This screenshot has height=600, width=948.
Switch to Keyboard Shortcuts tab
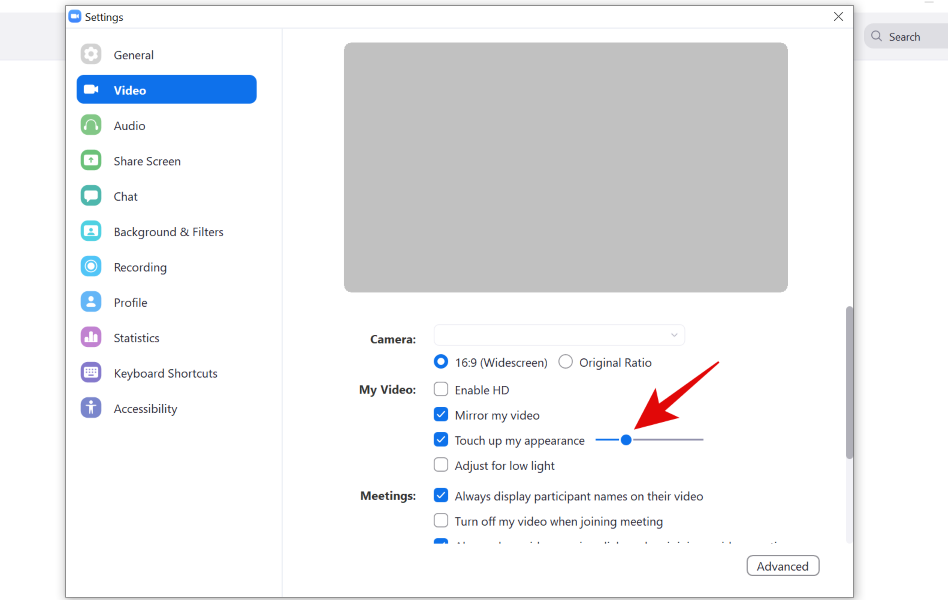point(165,373)
